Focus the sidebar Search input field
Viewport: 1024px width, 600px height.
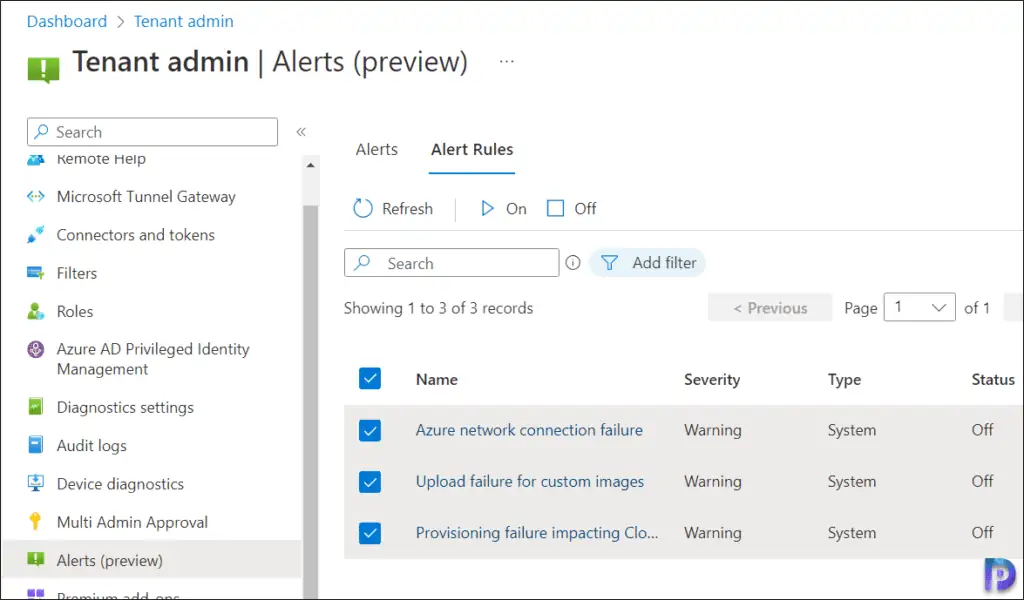152,132
